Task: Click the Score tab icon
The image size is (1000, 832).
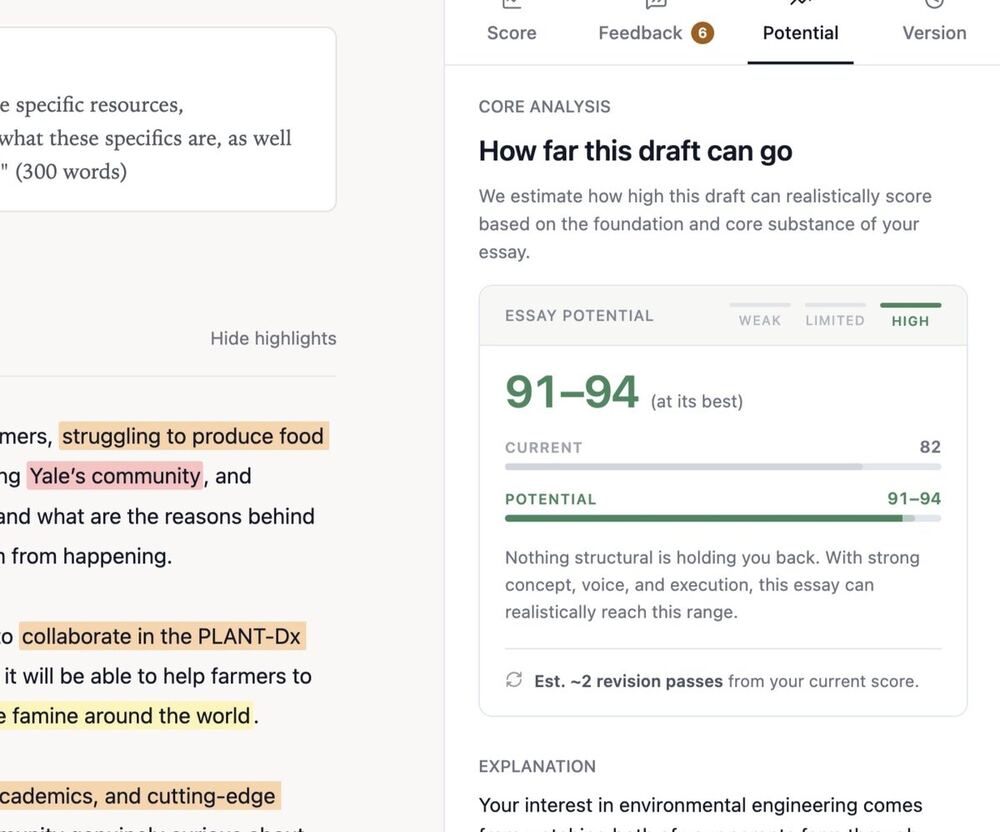Action: tap(511, 3)
